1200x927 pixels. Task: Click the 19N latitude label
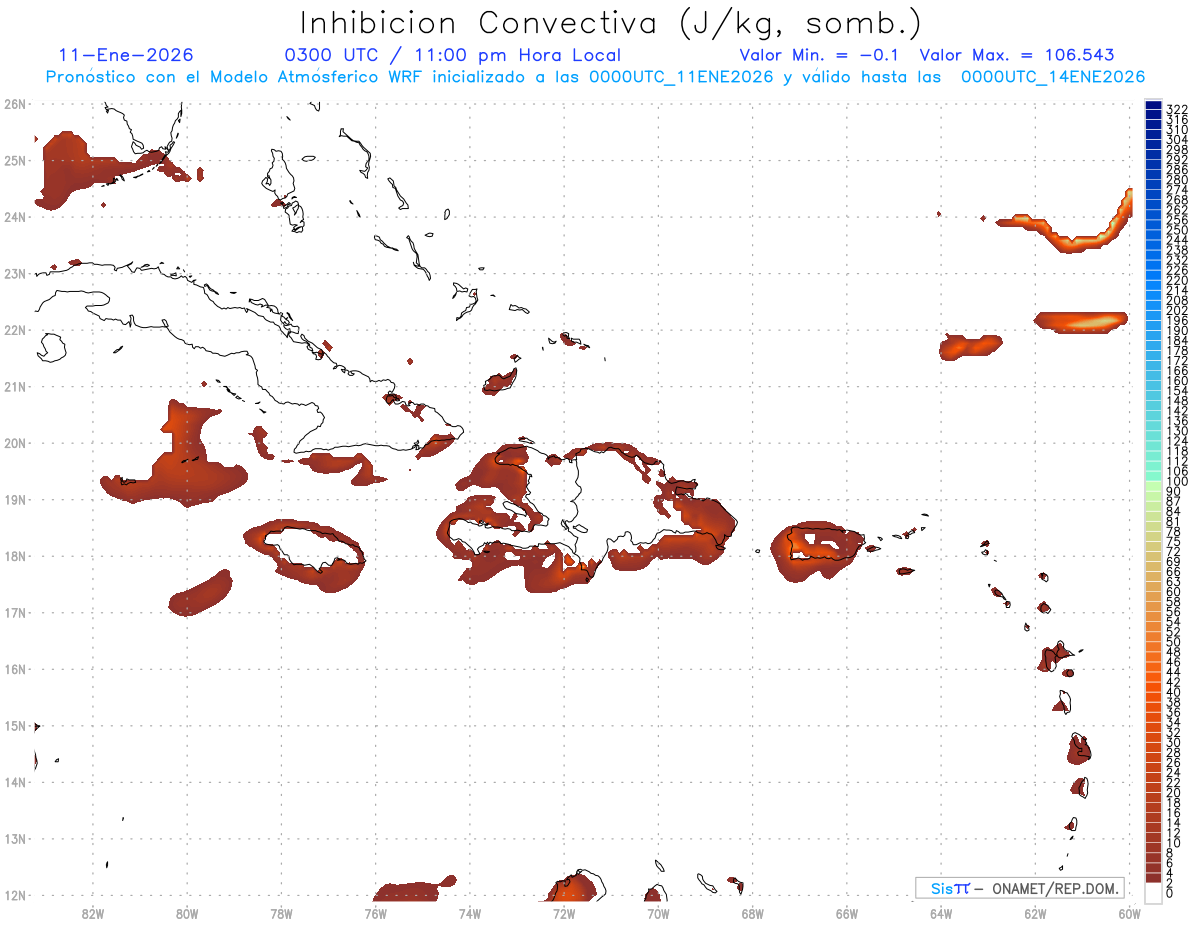click(x=14, y=499)
